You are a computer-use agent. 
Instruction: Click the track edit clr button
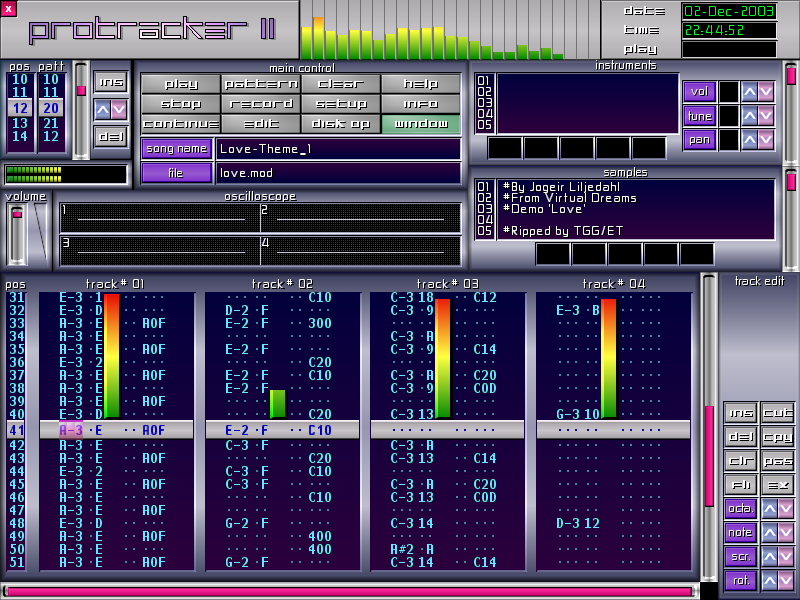pyautogui.click(x=741, y=461)
